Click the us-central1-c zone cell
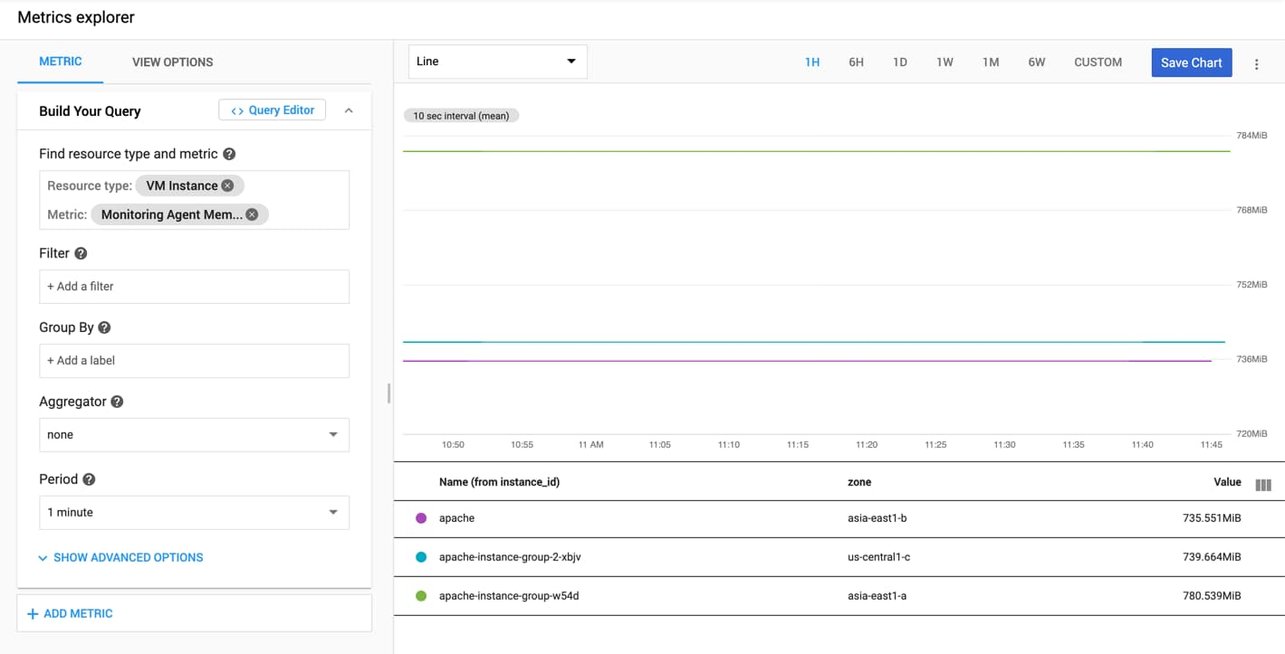Screen dimensions: 1285x654 879,557
